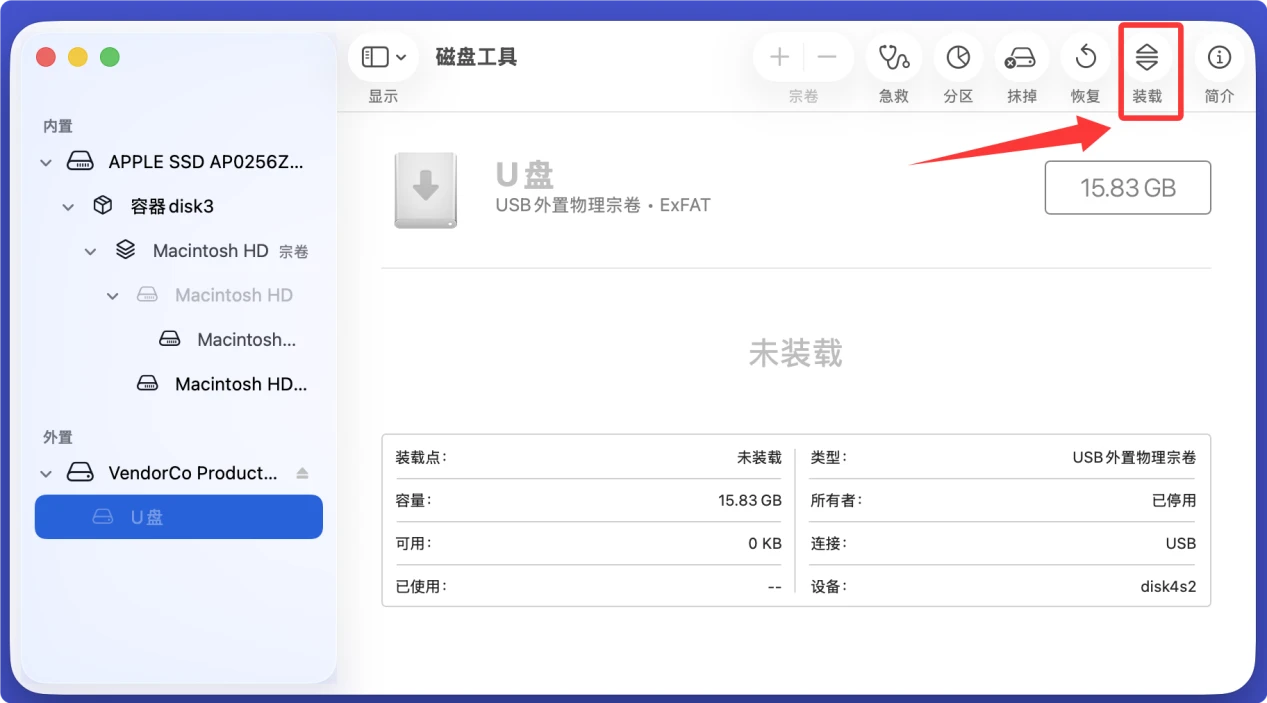The height and width of the screenshot is (703, 1267).
Task: Click the 显示 (View) sidebar icon
Action: (375, 57)
